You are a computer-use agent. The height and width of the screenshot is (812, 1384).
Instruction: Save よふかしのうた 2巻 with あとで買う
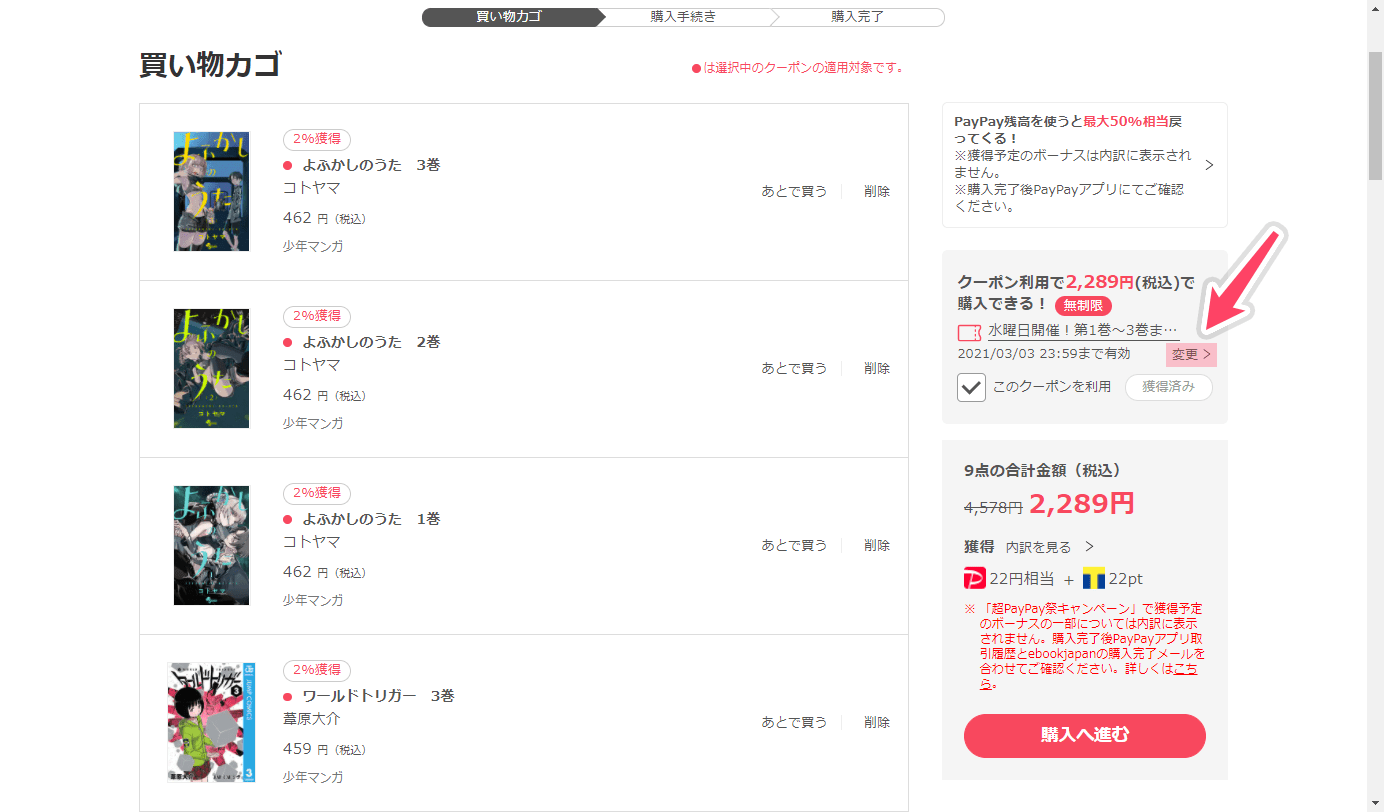coord(794,368)
